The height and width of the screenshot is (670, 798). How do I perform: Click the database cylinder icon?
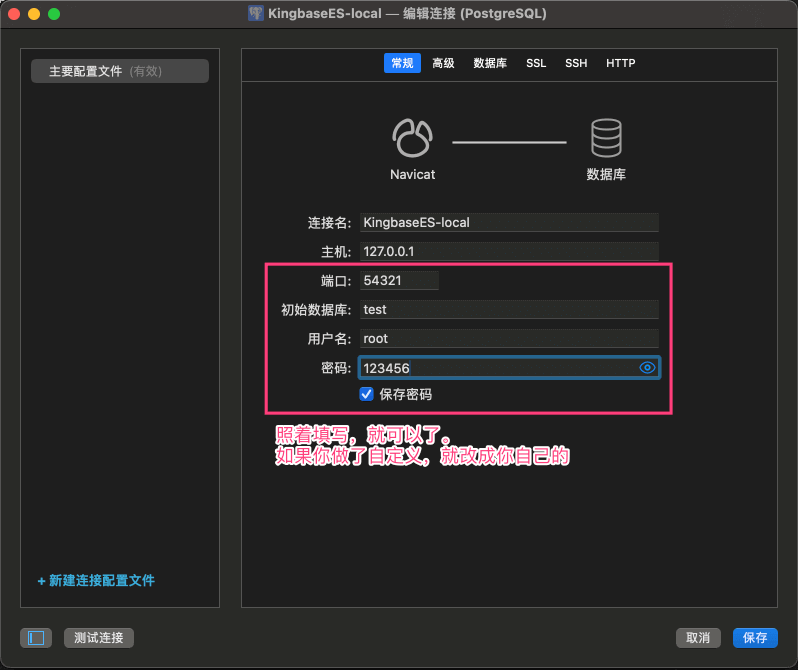click(606, 138)
